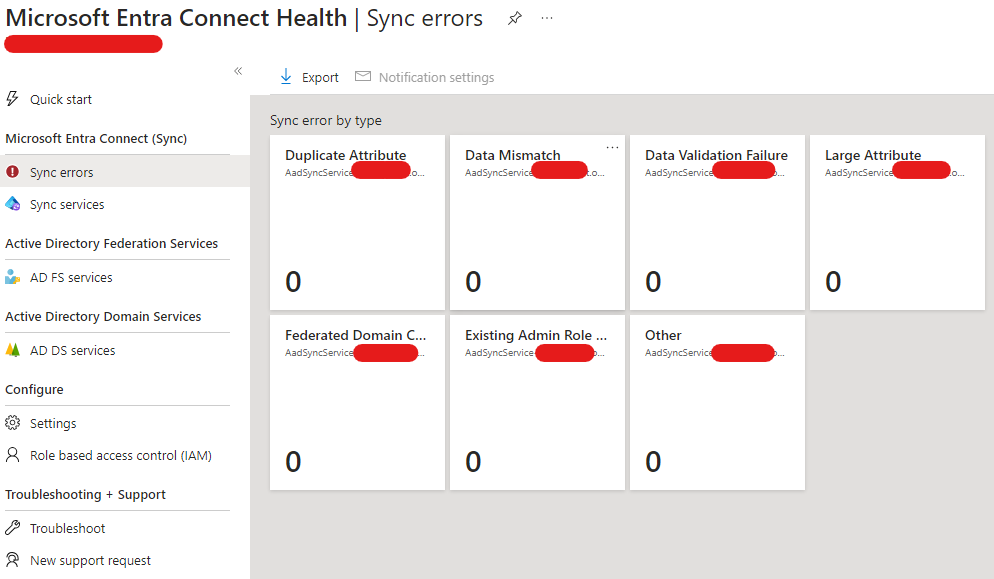This screenshot has width=994, height=579.
Task: Click the 0 count on Large Attribute tile
Action: 833,282
